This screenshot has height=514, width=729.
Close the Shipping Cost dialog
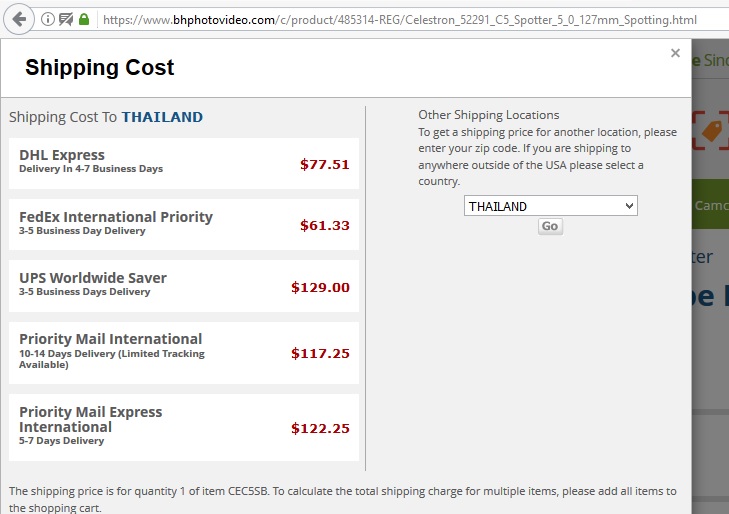(675, 53)
